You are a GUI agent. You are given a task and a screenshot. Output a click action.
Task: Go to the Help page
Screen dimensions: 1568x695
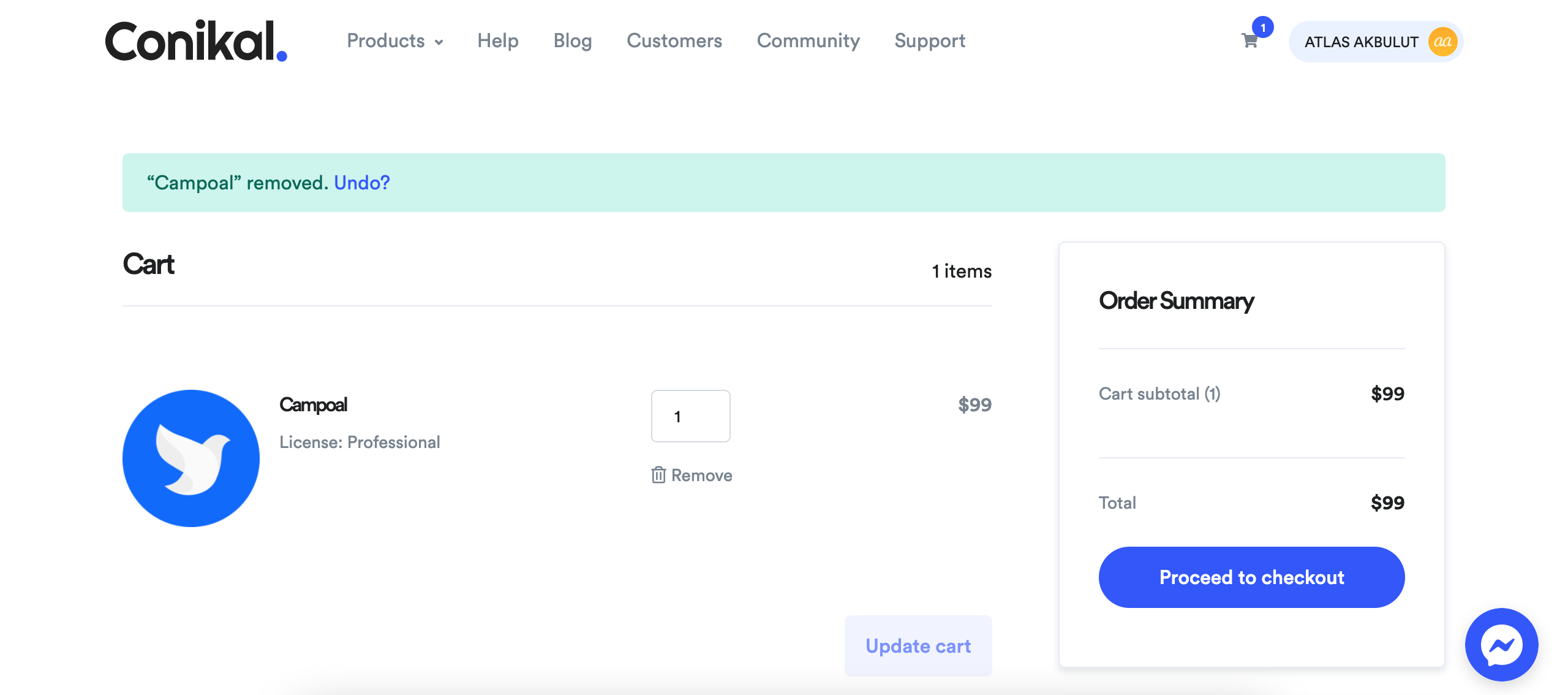point(498,41)
